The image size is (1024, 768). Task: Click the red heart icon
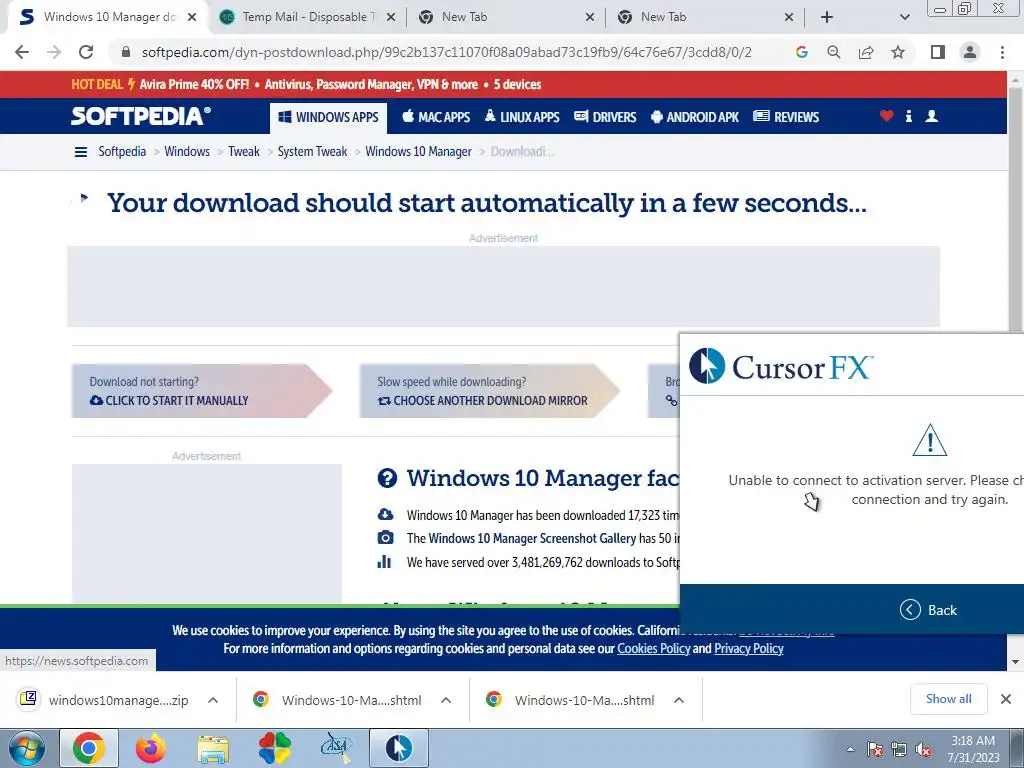[x=886, y=116]
